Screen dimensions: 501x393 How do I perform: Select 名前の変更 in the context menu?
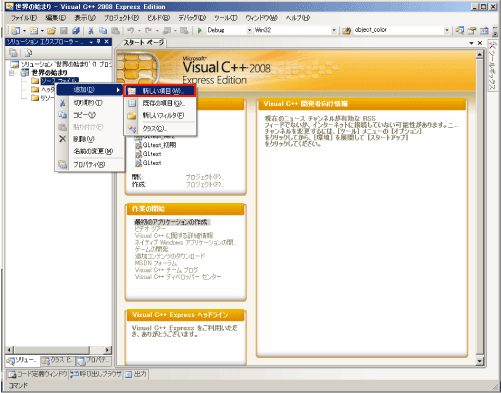(x=89, y=151)
